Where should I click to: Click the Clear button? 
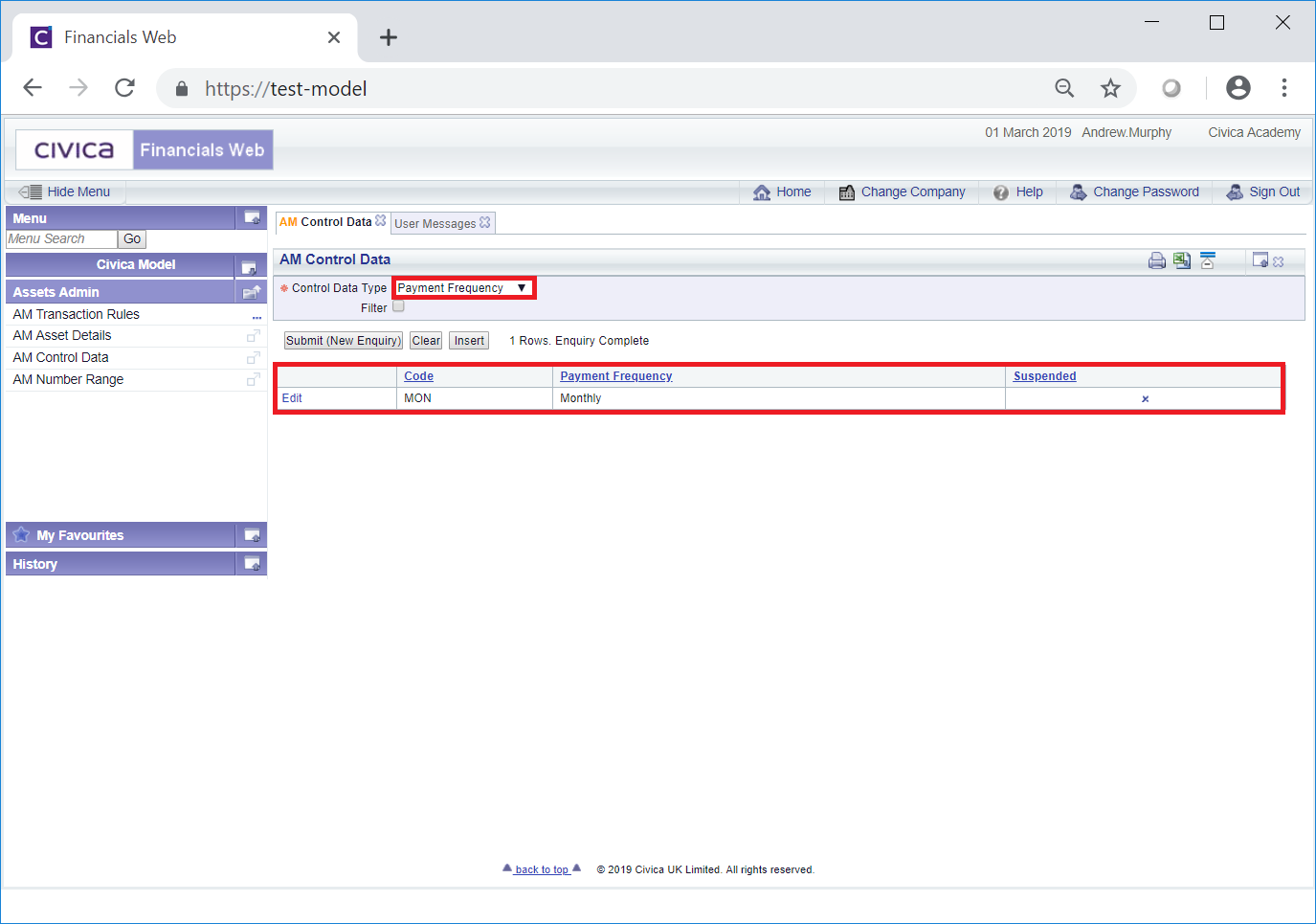(426, 341)
